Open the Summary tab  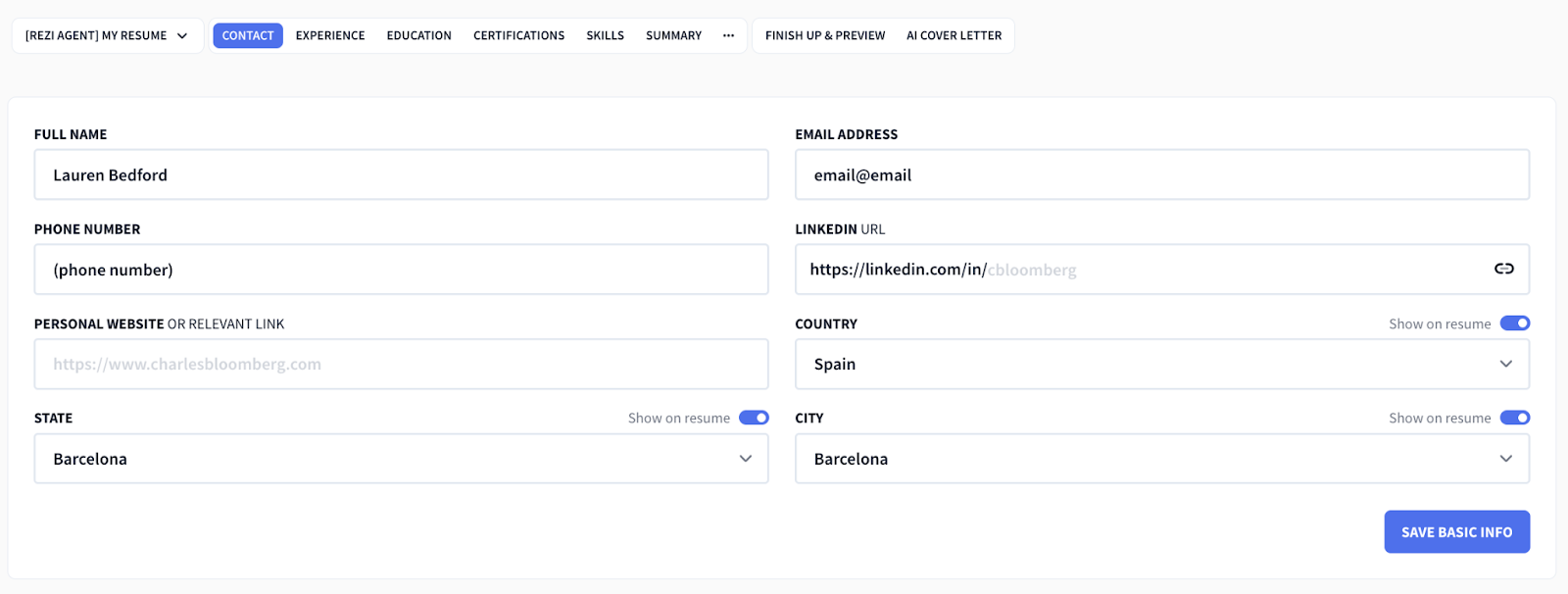click(674, 35)
